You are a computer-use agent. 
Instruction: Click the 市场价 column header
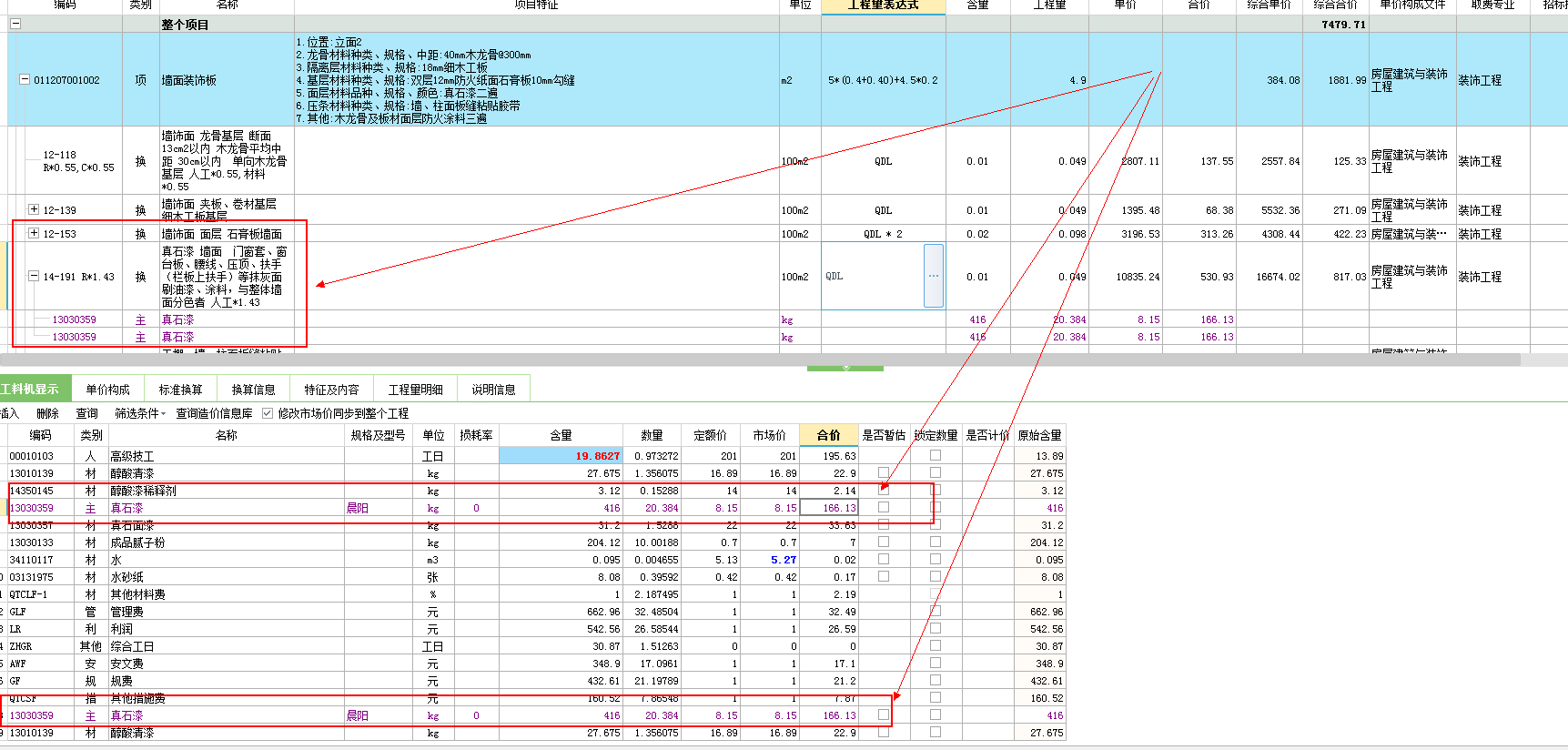coord(770,435)
